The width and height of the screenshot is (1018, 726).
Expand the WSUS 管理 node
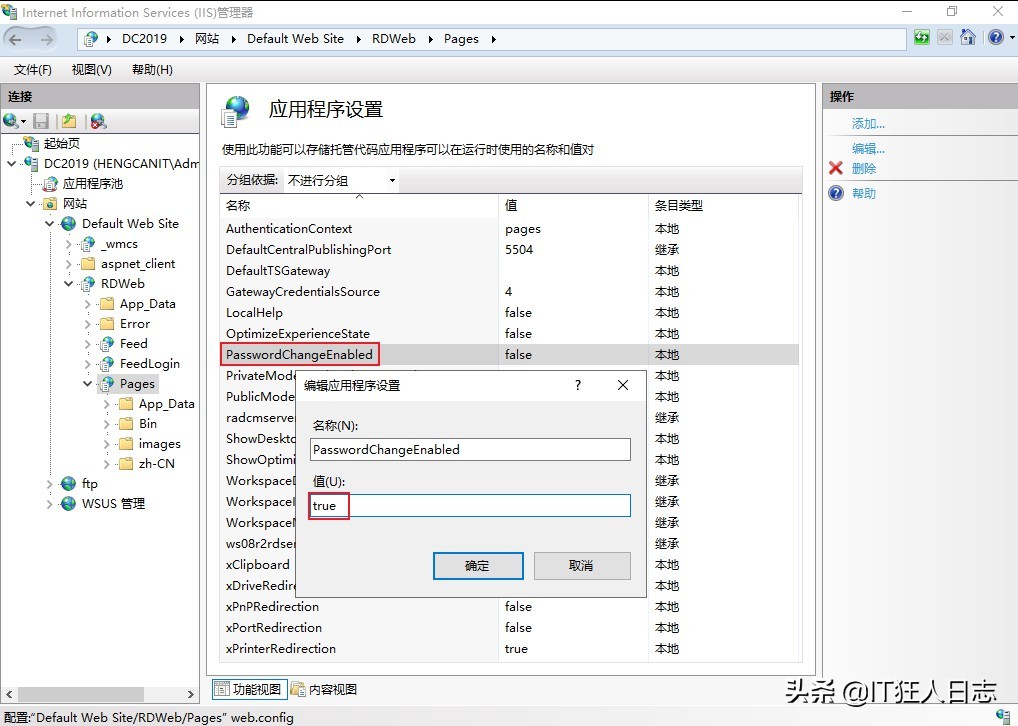coord(49,504)
